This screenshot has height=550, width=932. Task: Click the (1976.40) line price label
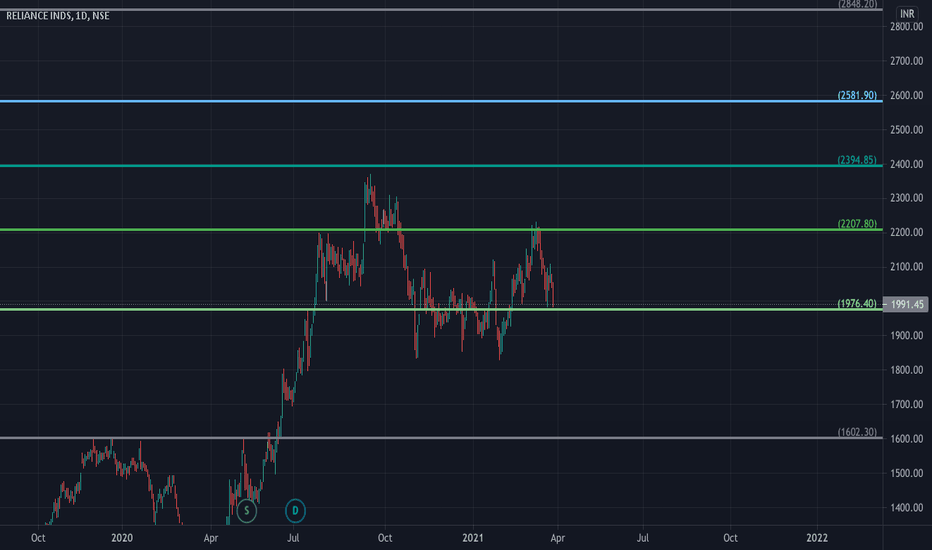click(x=857, y=303)
